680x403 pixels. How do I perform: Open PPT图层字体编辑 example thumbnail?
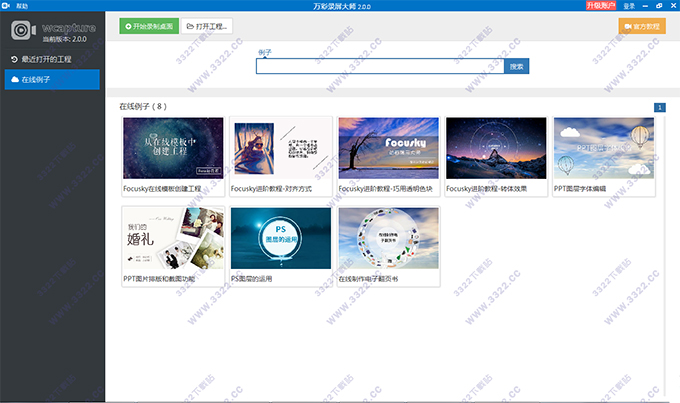[x=604, y=148]
